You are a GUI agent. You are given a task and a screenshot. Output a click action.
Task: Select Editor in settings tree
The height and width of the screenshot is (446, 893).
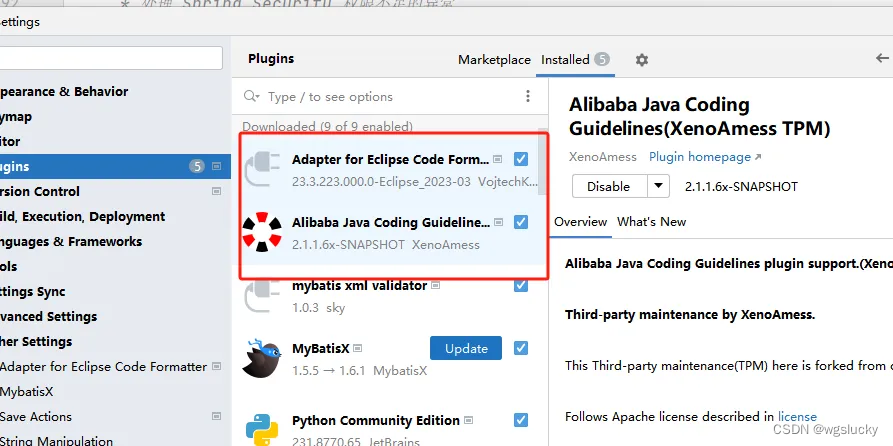(x=10, y=141)
